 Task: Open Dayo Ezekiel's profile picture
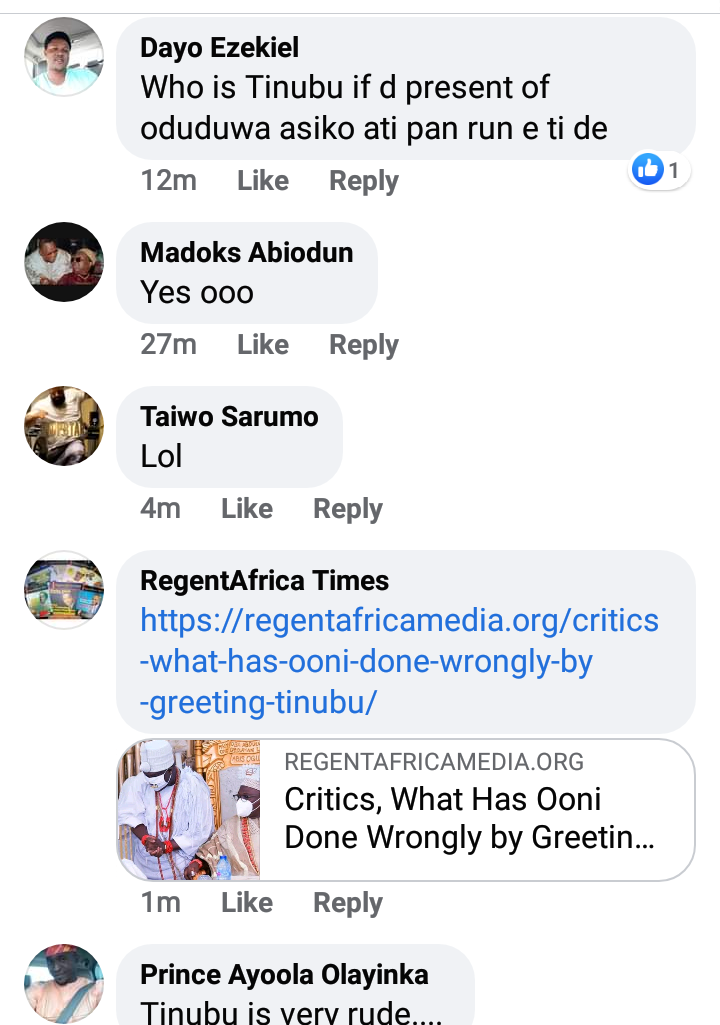click(x=63, y=56)
